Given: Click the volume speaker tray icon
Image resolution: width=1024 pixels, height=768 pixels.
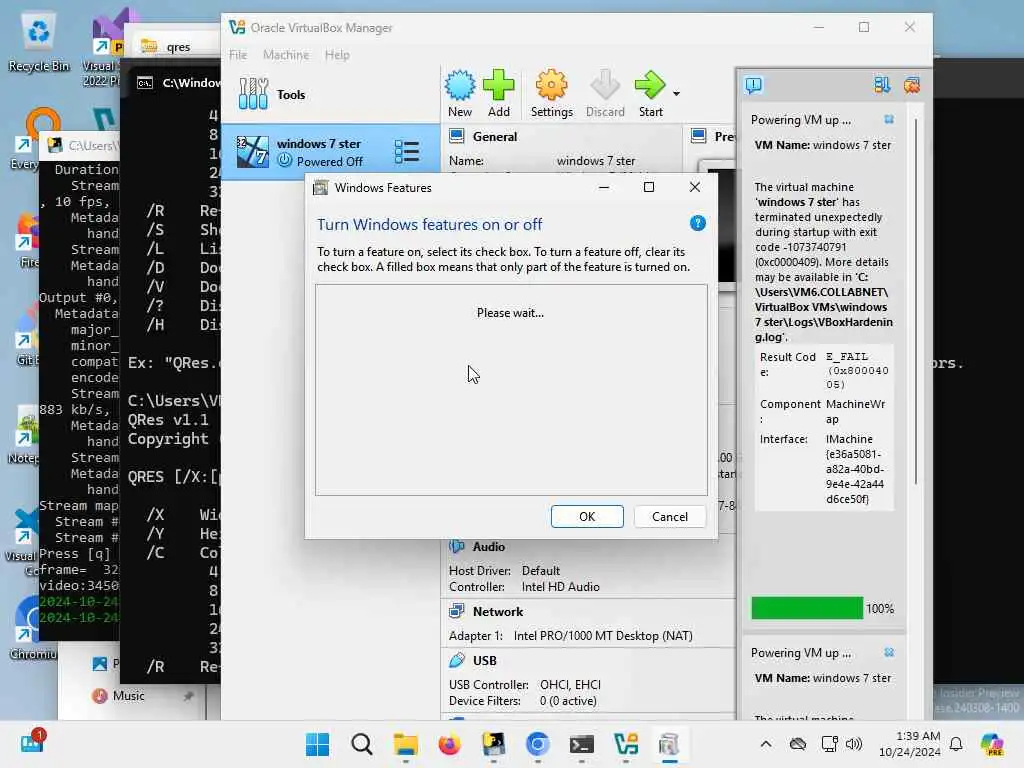Looking at the screenshot, I should (854, 744).
